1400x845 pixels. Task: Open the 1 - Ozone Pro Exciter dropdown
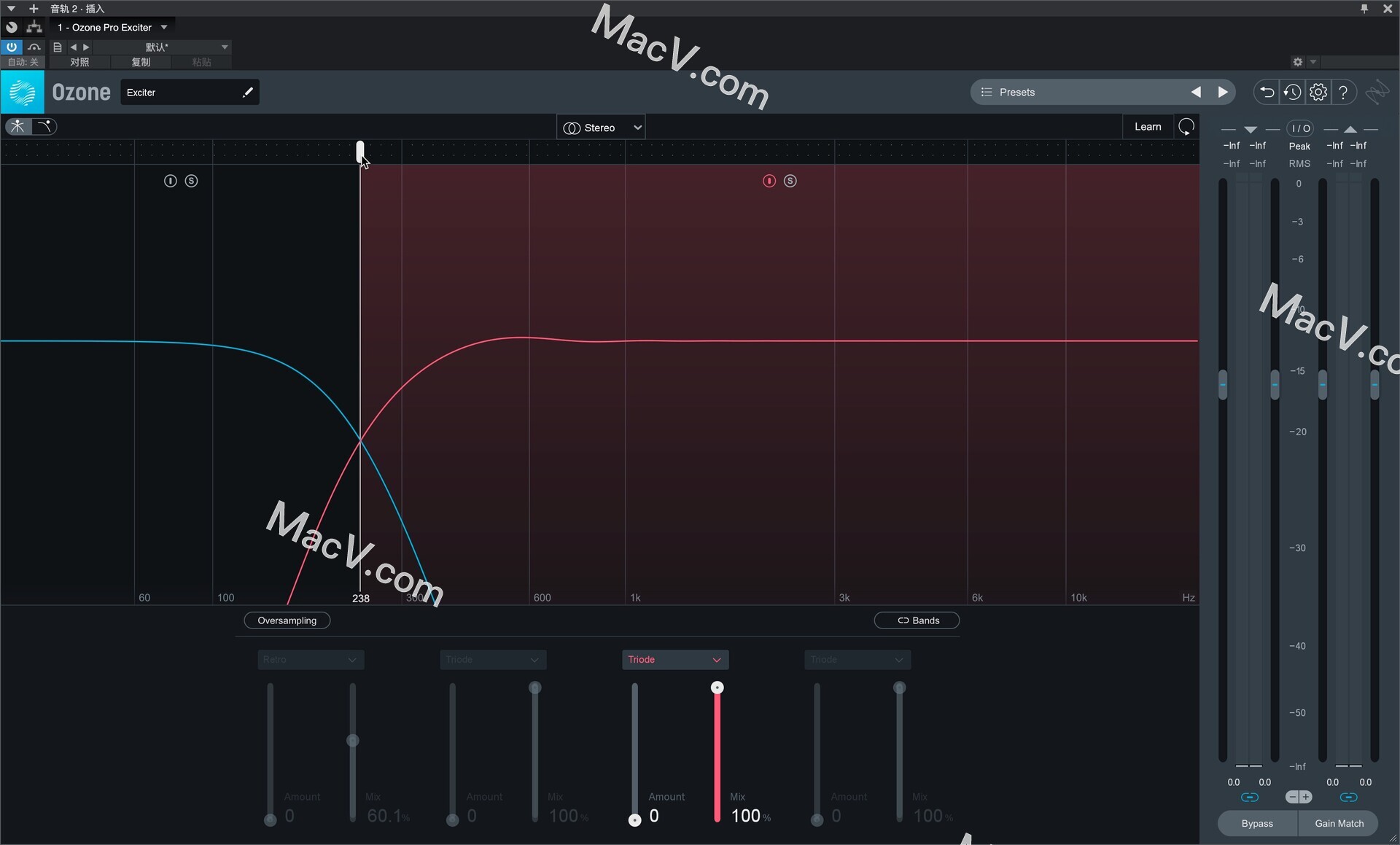pyautogui.click(x=112, y=27)
